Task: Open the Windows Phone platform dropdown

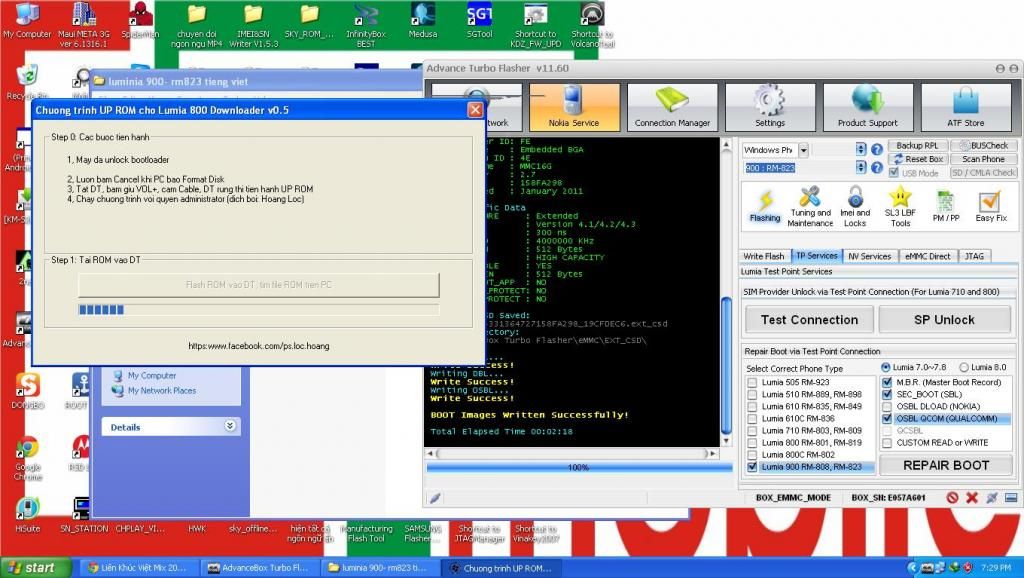Action: 803,150
